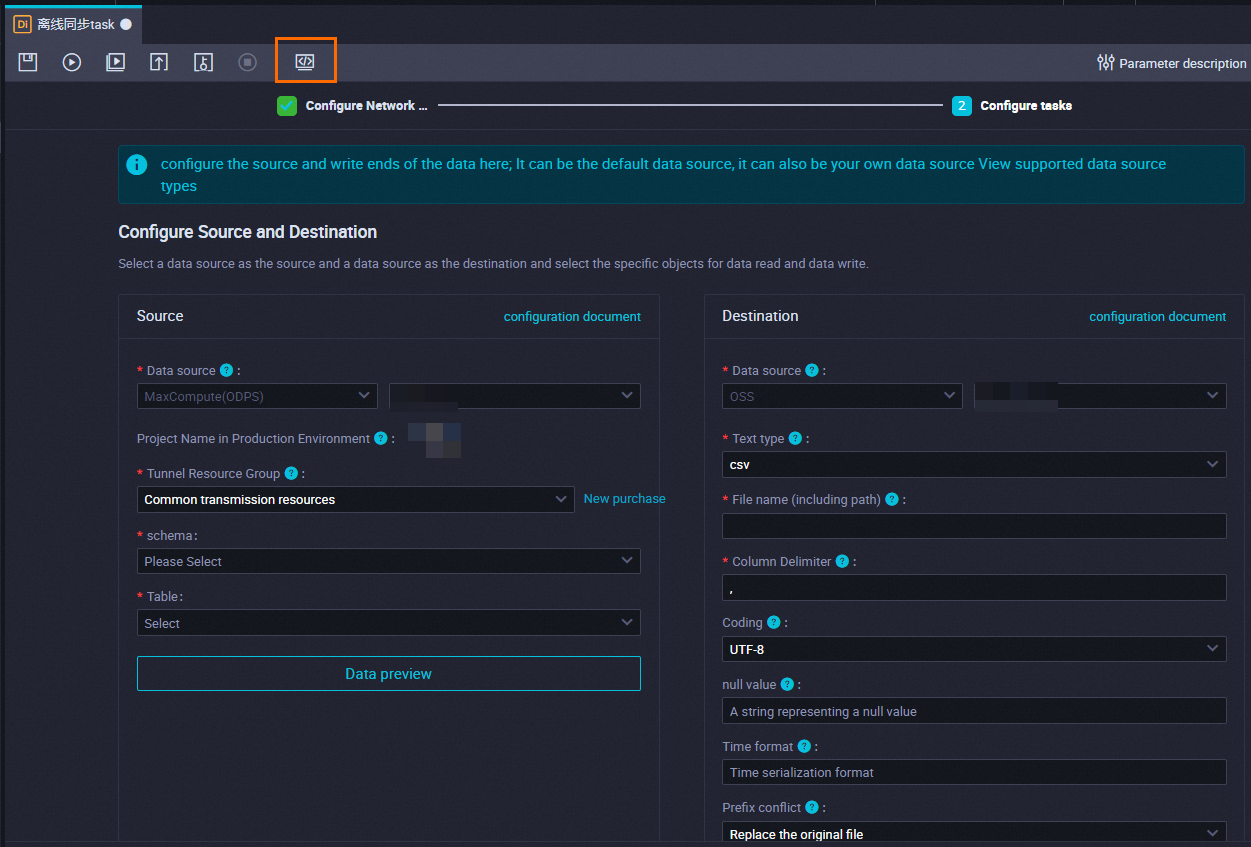Viewport: 1251px width, 847px height.
Task: Select the Run with parameters icon
Action: (x=115, y=62)
